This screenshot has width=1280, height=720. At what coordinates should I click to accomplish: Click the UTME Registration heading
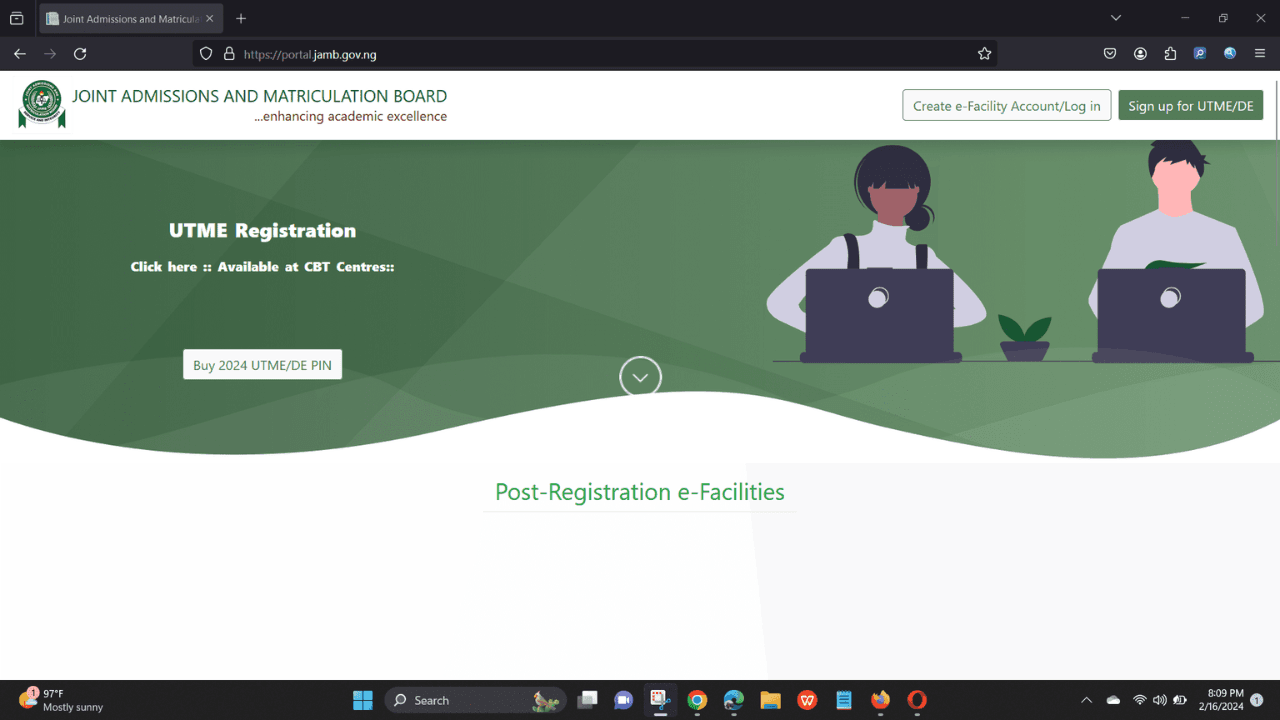262,231
